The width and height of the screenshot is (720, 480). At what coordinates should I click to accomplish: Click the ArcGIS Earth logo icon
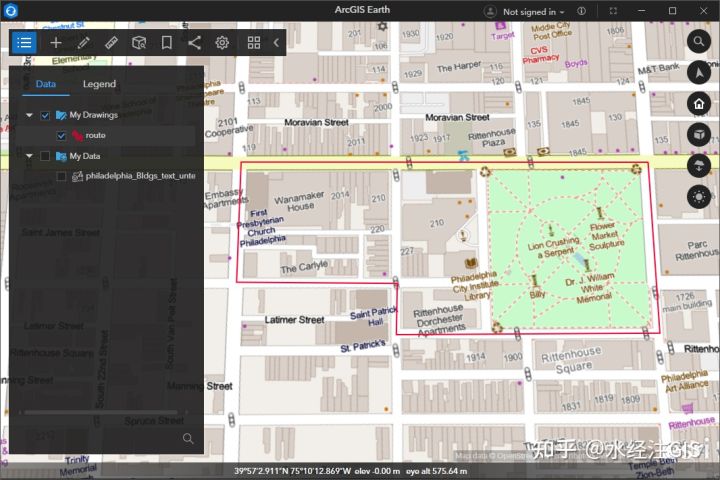10,10
